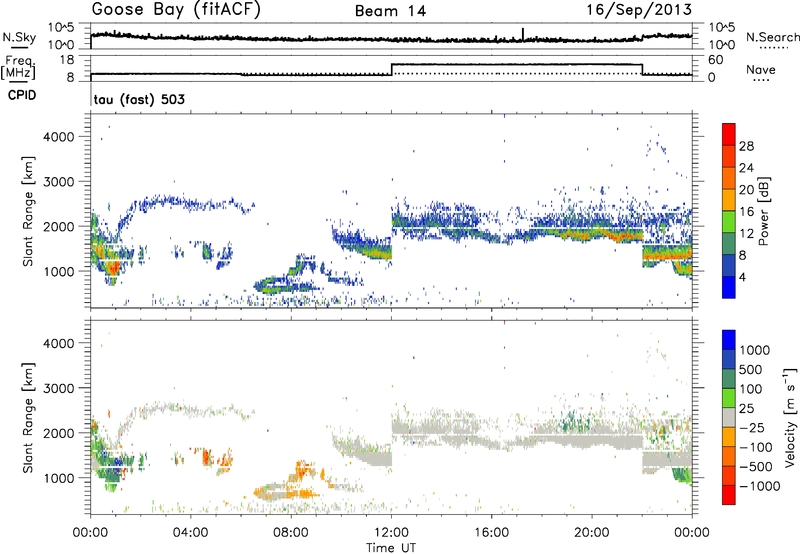The image size is (800, 554).
Task: Click the 'Goose Bay (fitACF)' title text
Action: coord(176,10)
